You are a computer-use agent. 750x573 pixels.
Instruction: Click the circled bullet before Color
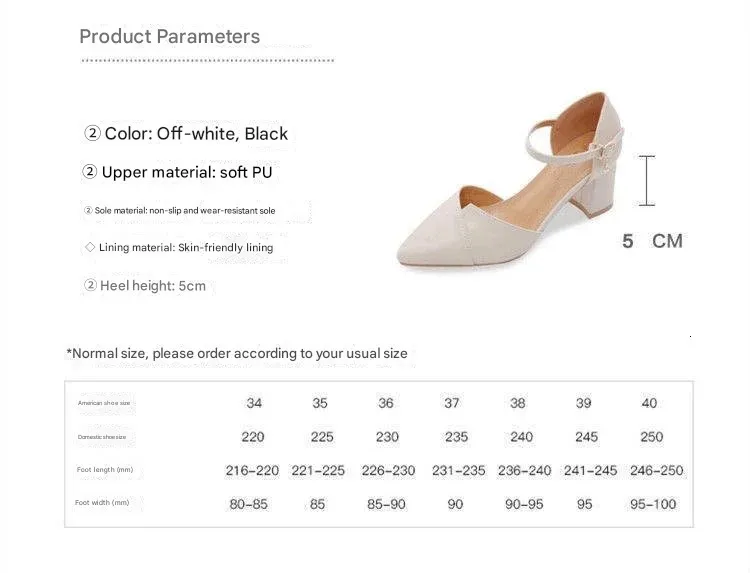[x=93, y=133]
